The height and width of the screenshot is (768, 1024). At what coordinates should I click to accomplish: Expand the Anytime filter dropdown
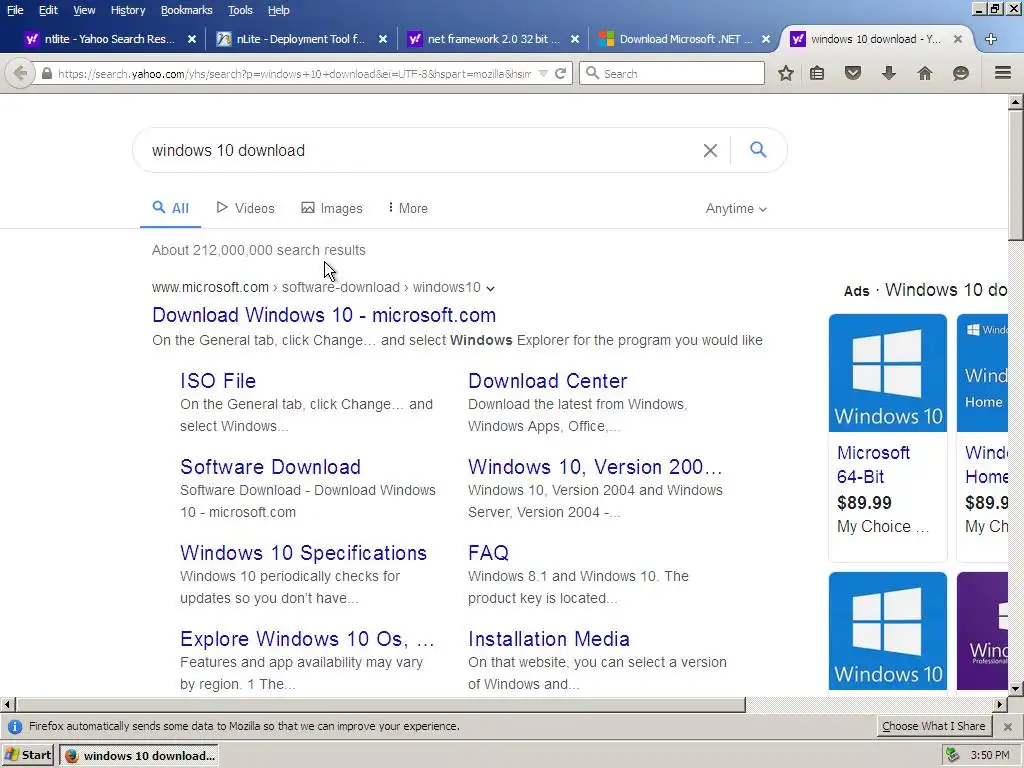(736, 208)
